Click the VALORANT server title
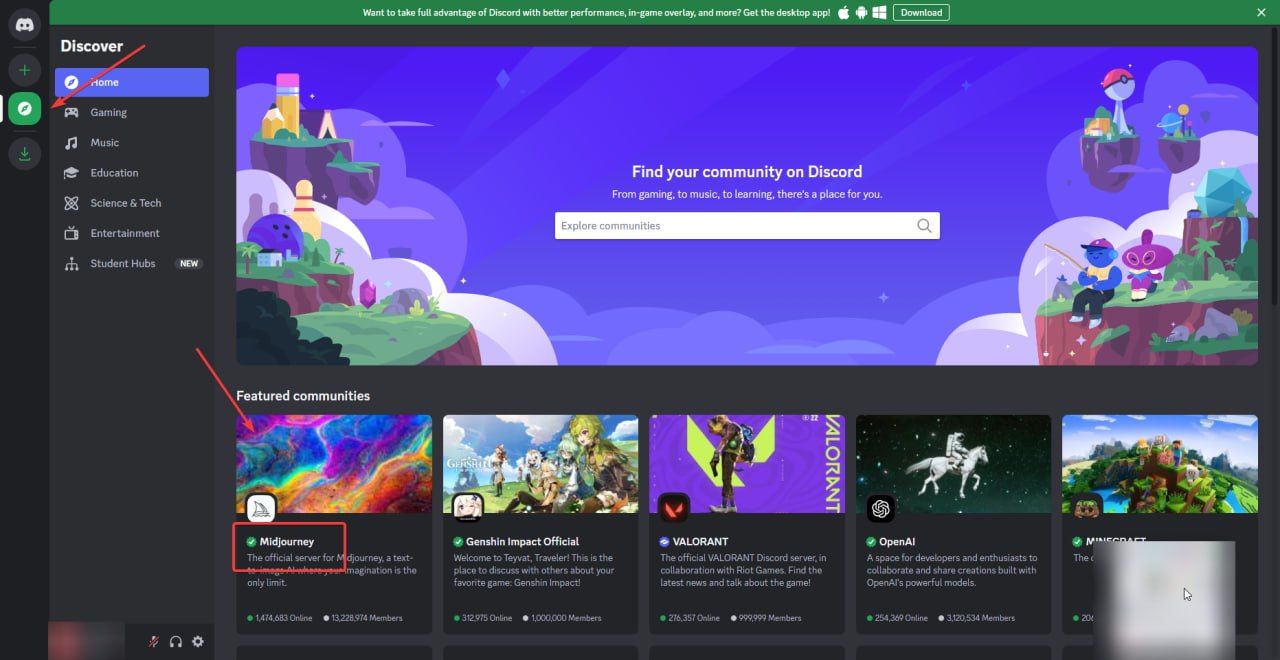 (x=700, y=541)
